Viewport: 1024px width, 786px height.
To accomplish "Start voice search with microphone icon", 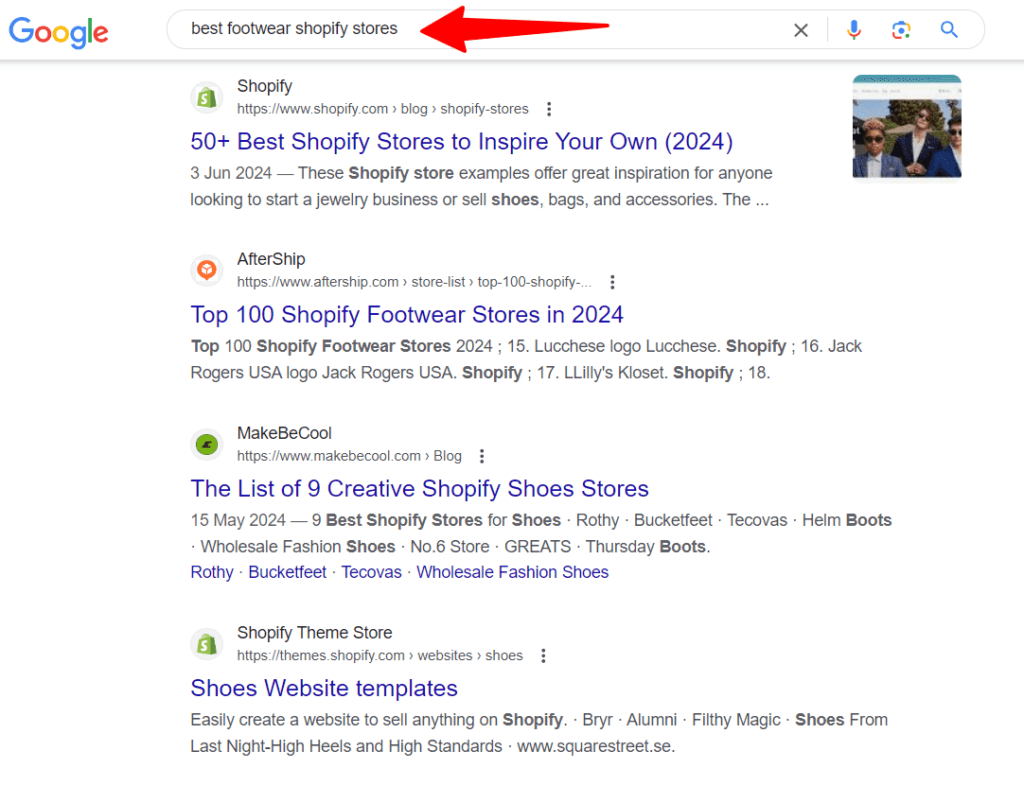I will pos(854,30).
